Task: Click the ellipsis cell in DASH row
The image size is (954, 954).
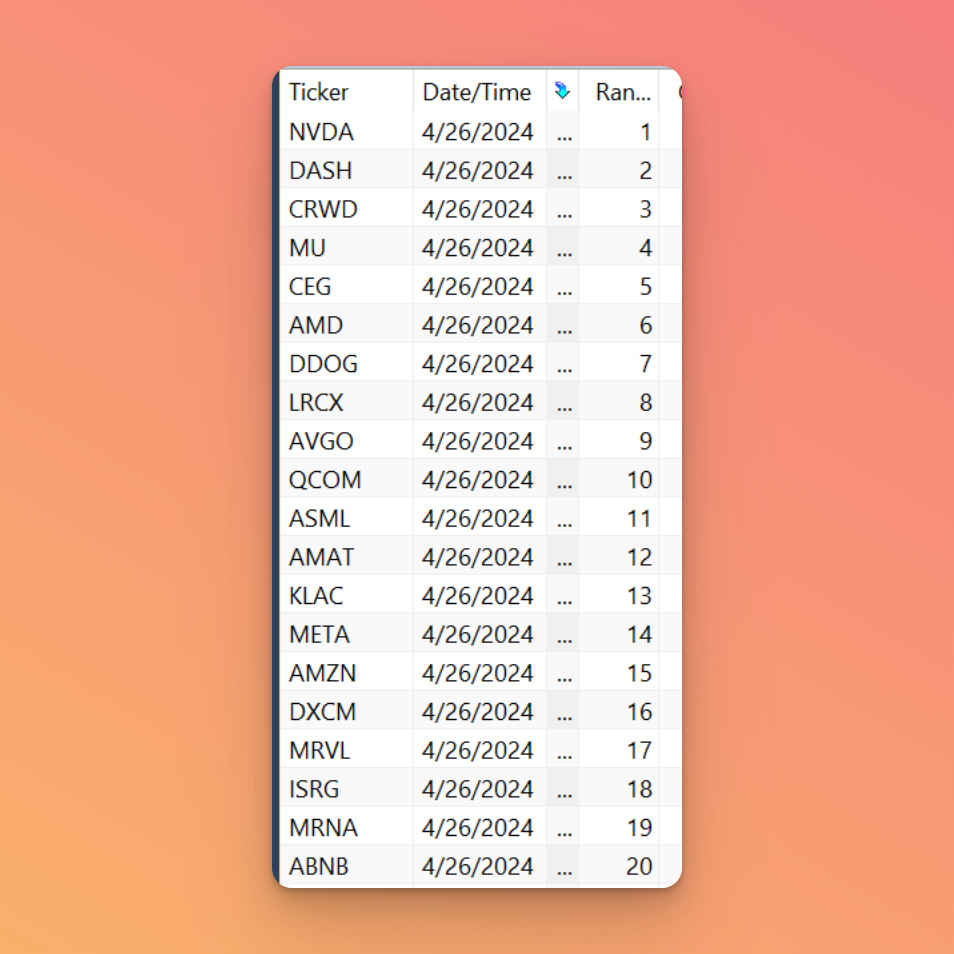Action: pyautogui.click(x=563, y=170)
